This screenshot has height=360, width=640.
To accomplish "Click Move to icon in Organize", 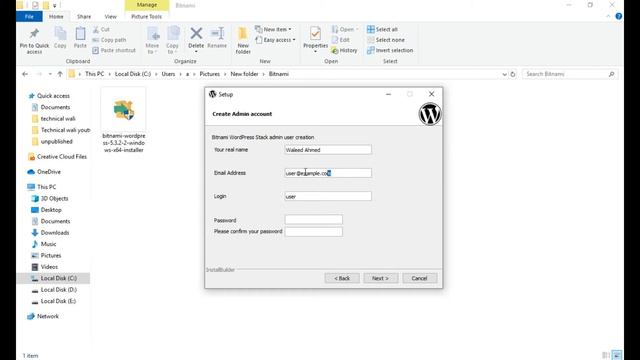I will (153, 34).
